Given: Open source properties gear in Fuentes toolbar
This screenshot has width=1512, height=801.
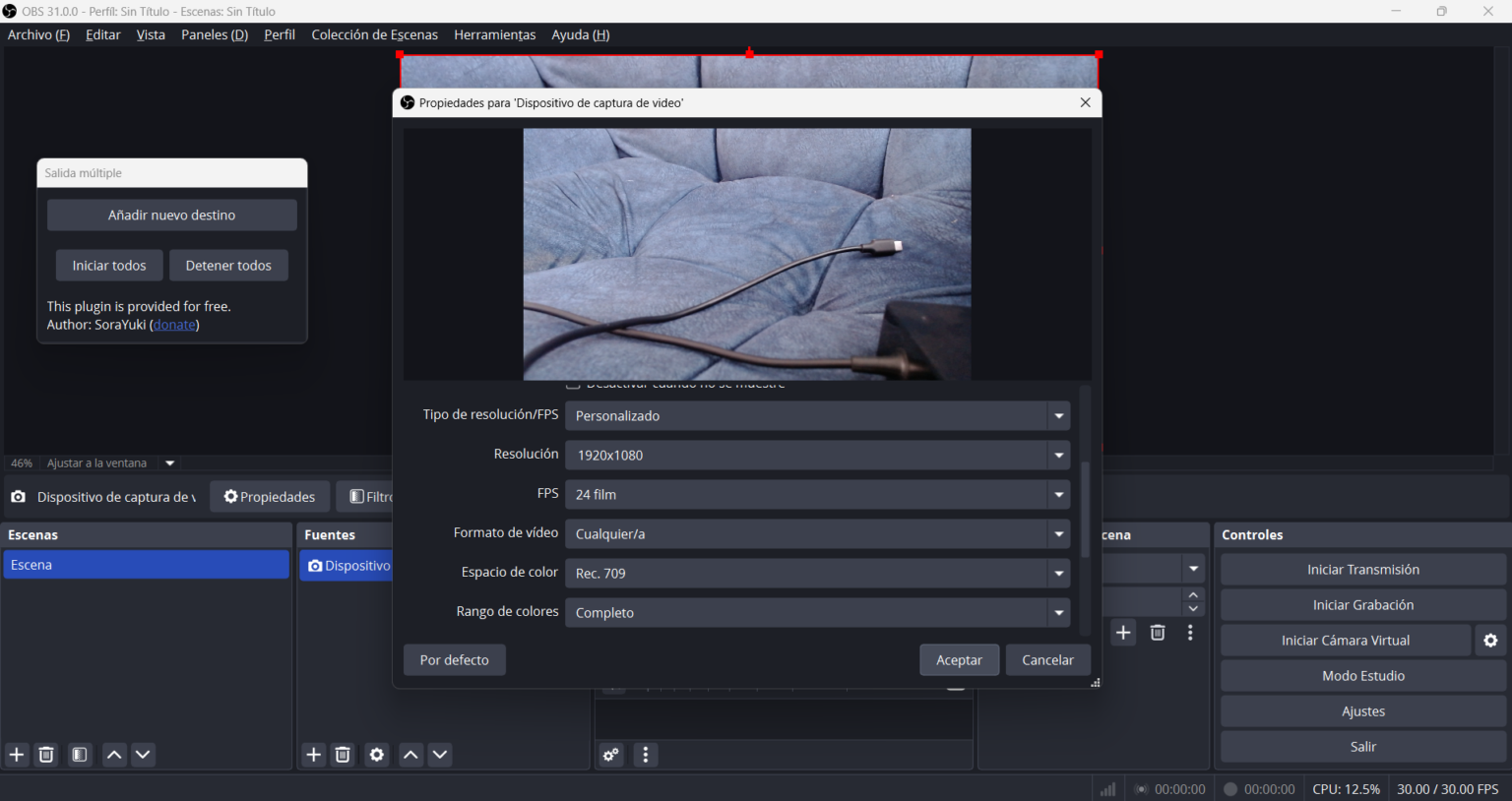Looking at the screenshot, I should [377, 755].
